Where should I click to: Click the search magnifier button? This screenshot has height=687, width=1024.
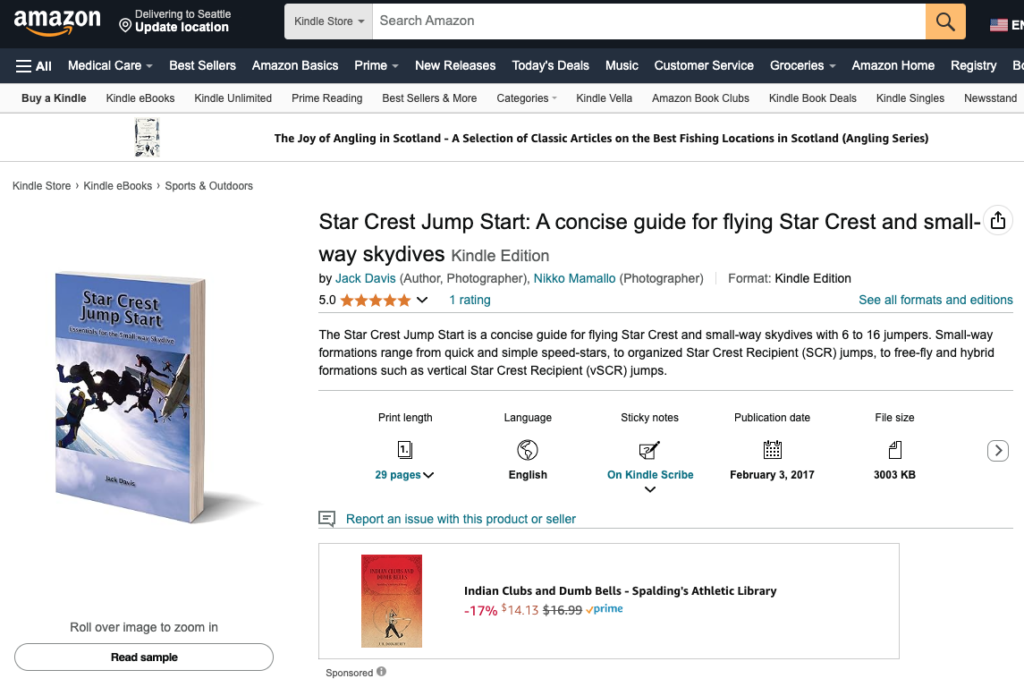tap(945, 21)
